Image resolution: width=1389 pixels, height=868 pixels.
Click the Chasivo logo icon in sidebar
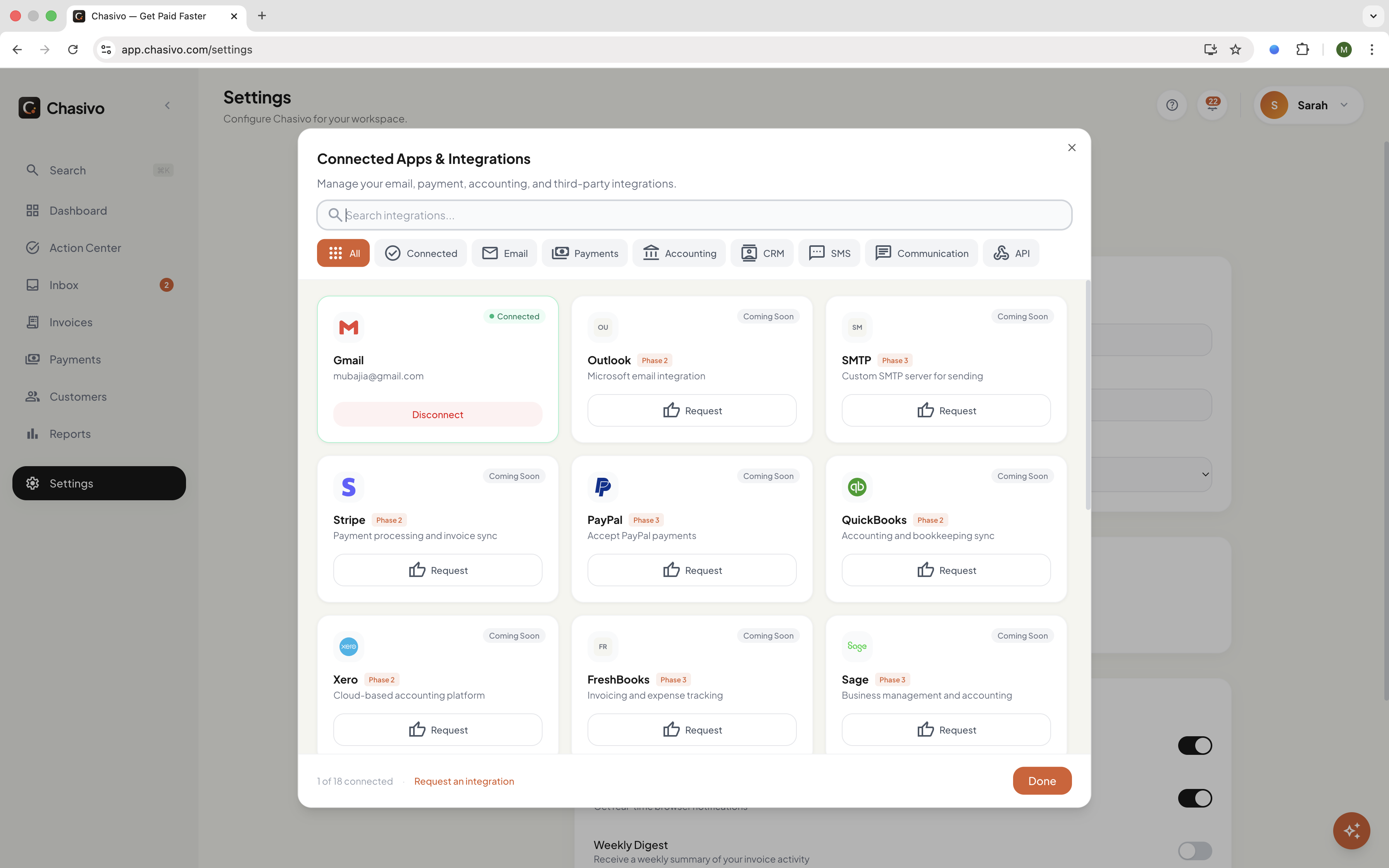tap(29, 107)
